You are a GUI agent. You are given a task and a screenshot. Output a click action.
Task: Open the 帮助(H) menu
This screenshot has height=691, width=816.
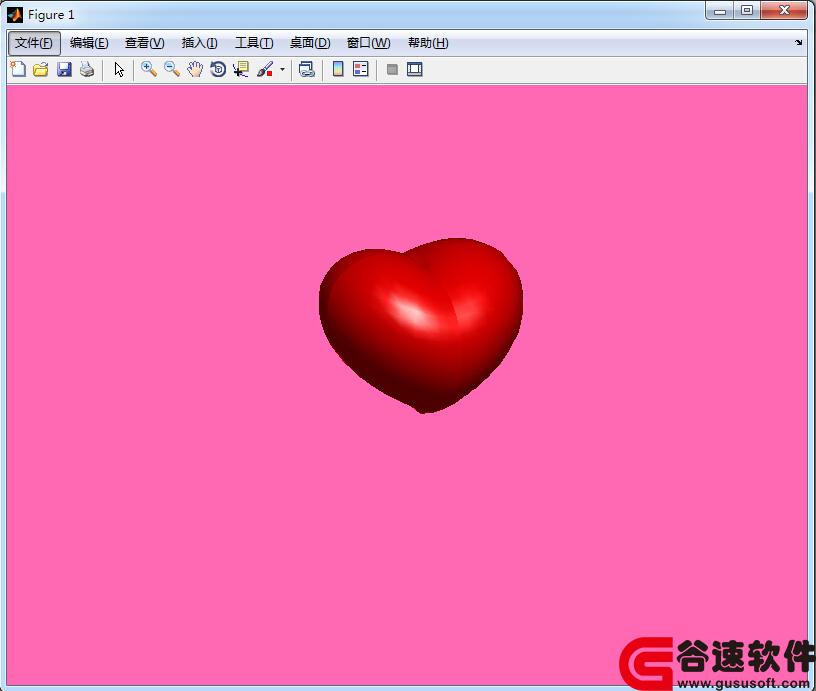click(428, 43)
